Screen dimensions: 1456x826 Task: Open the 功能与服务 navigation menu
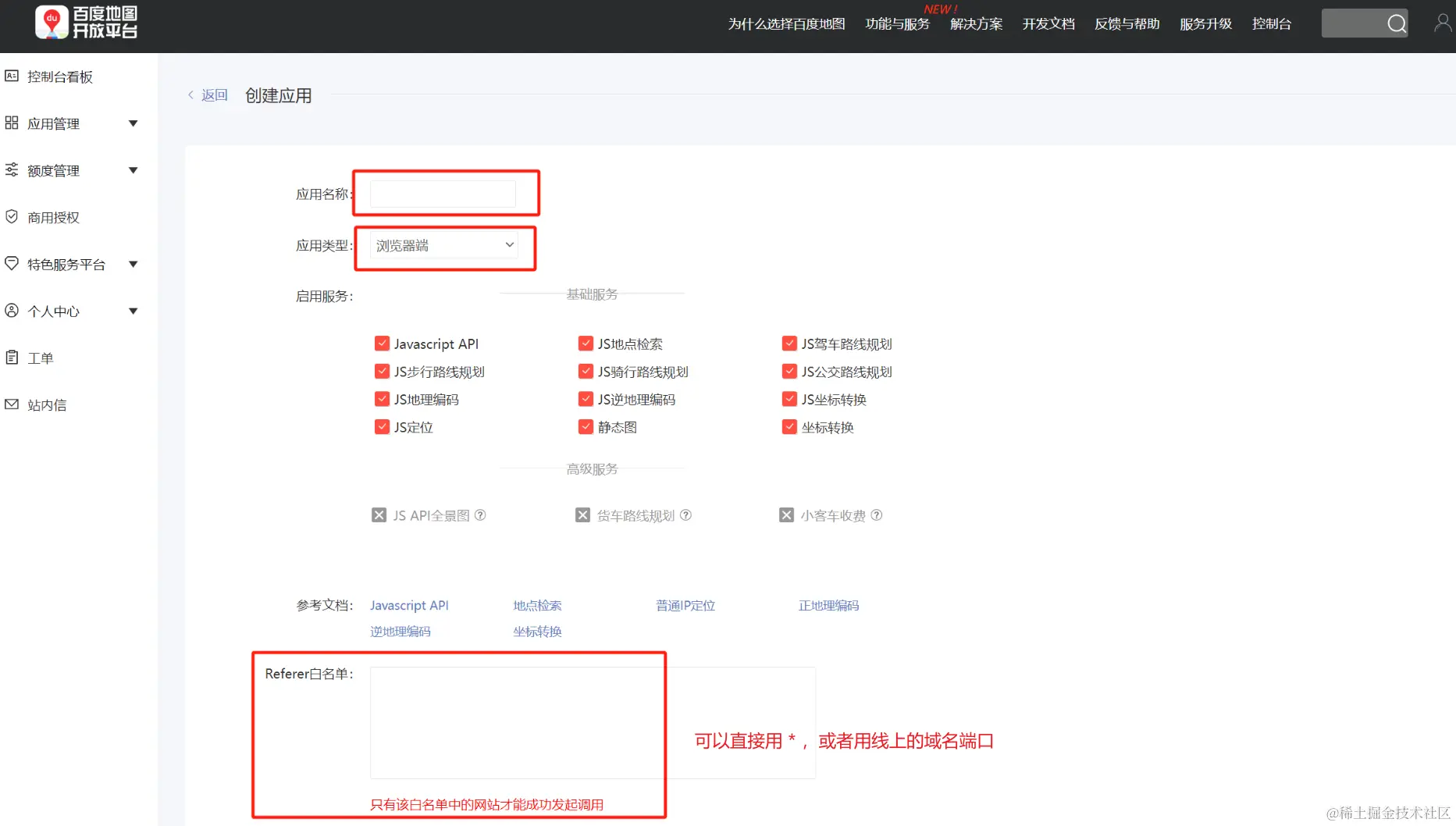click(898, 24)
